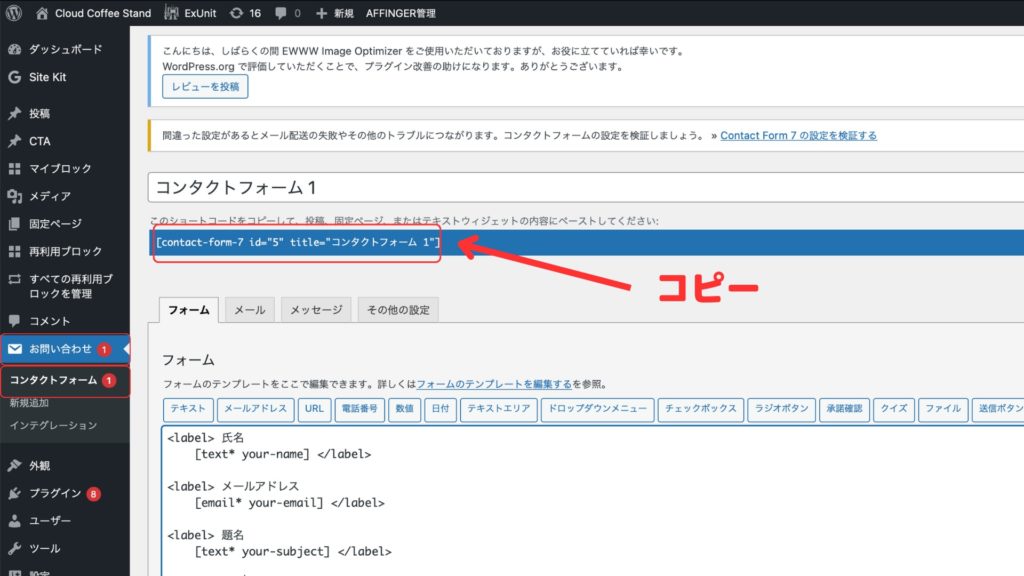The height and width of the screenshot is (576, 1024).
Task: Switch to the メール tab
Action: [x=249, y=310]
